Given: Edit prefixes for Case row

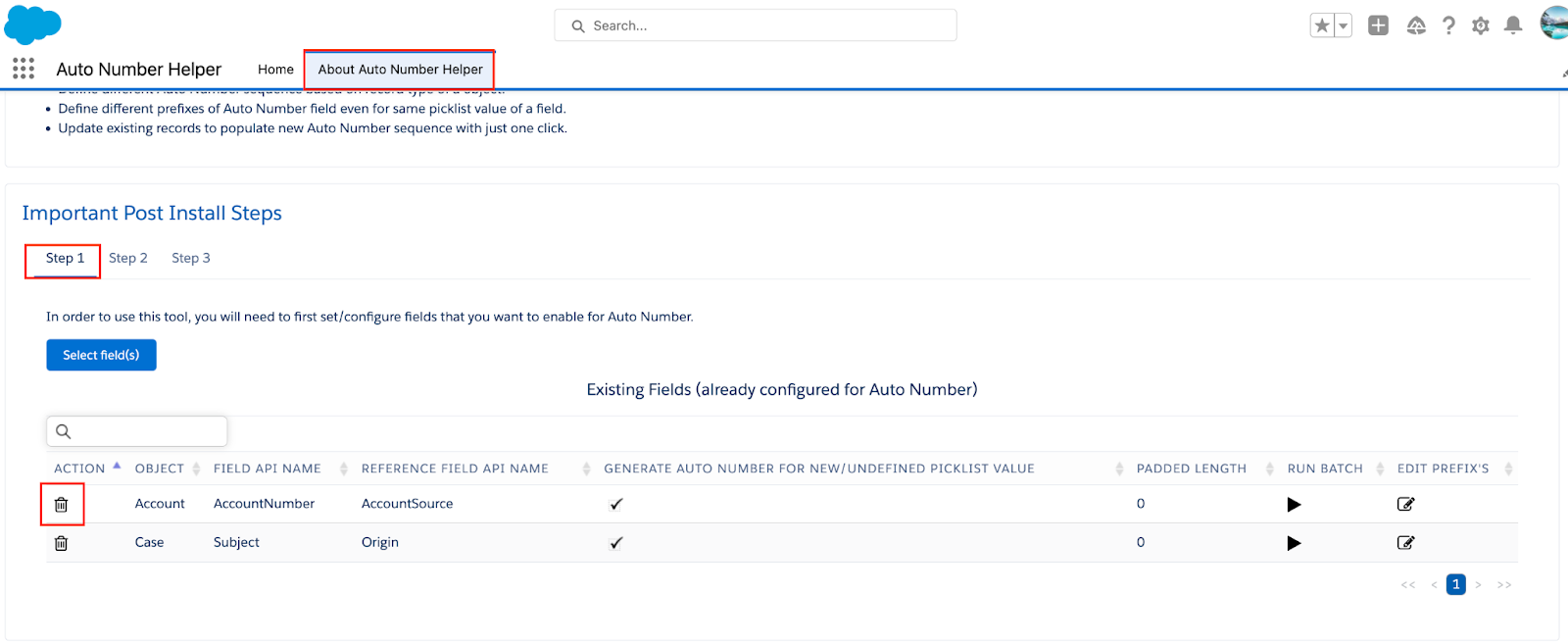Looking at the screenshot, I should tap(1405, 542).
